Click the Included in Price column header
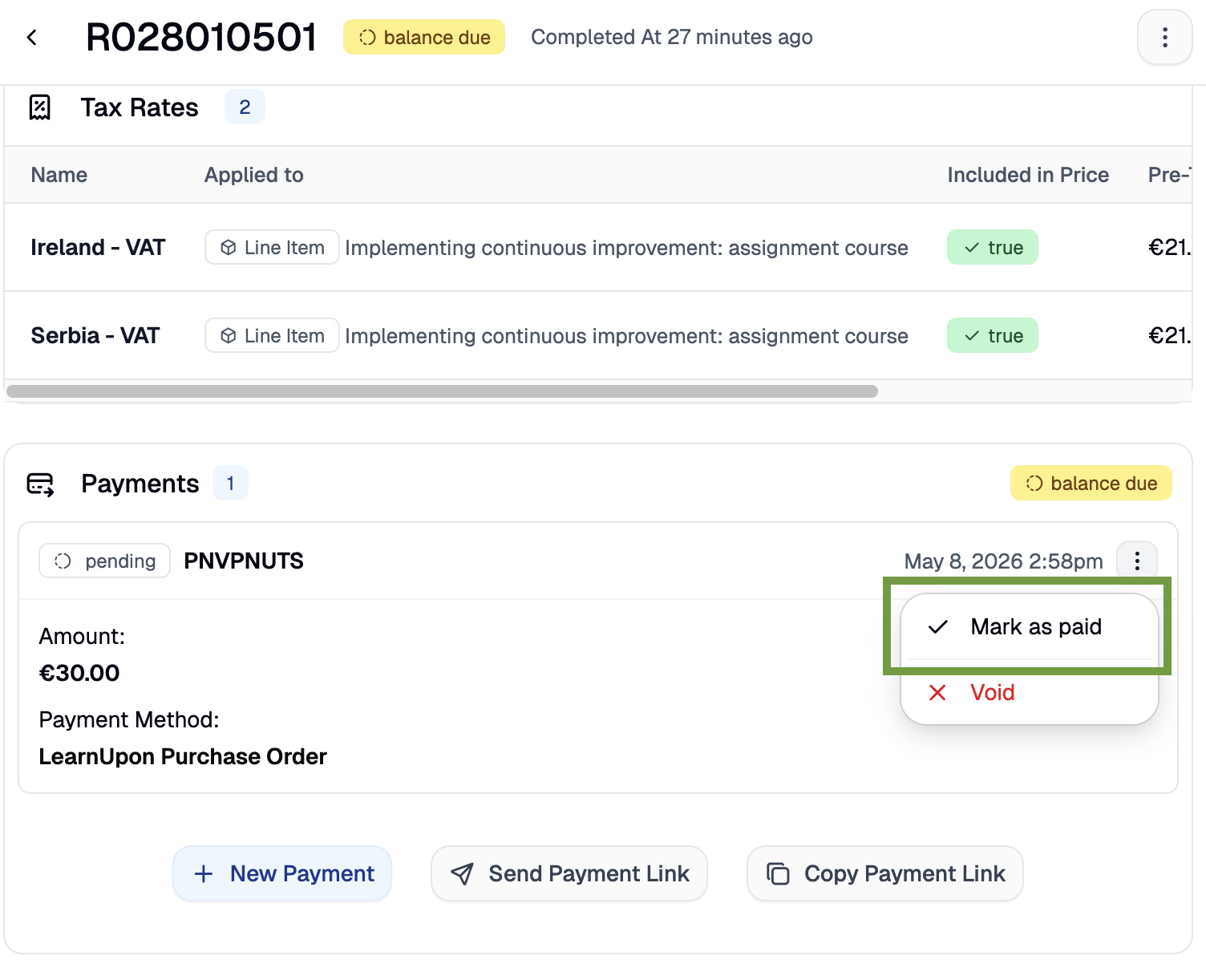Screen dimensions: 1206x980 [x=1028, y=175]
